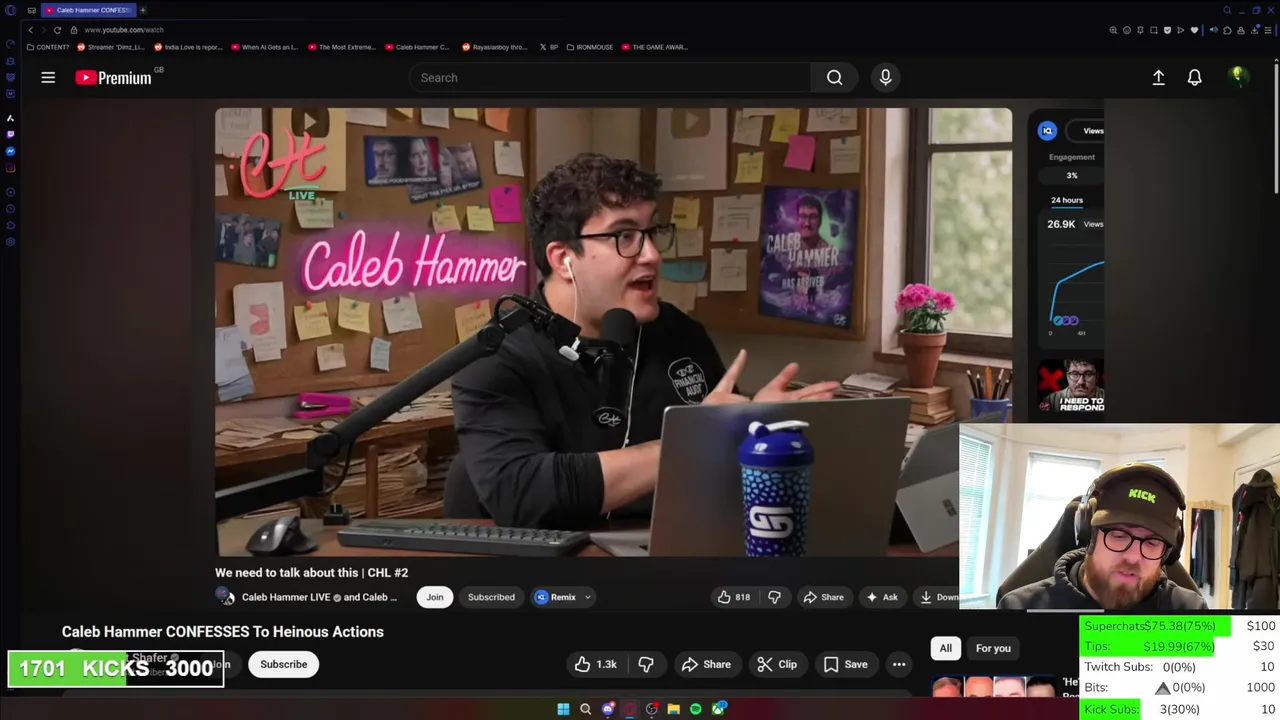This screenshot has height=720, width=1280.
Task: Open the vidIQ logo in side panel
Action: pos(1047,131)
